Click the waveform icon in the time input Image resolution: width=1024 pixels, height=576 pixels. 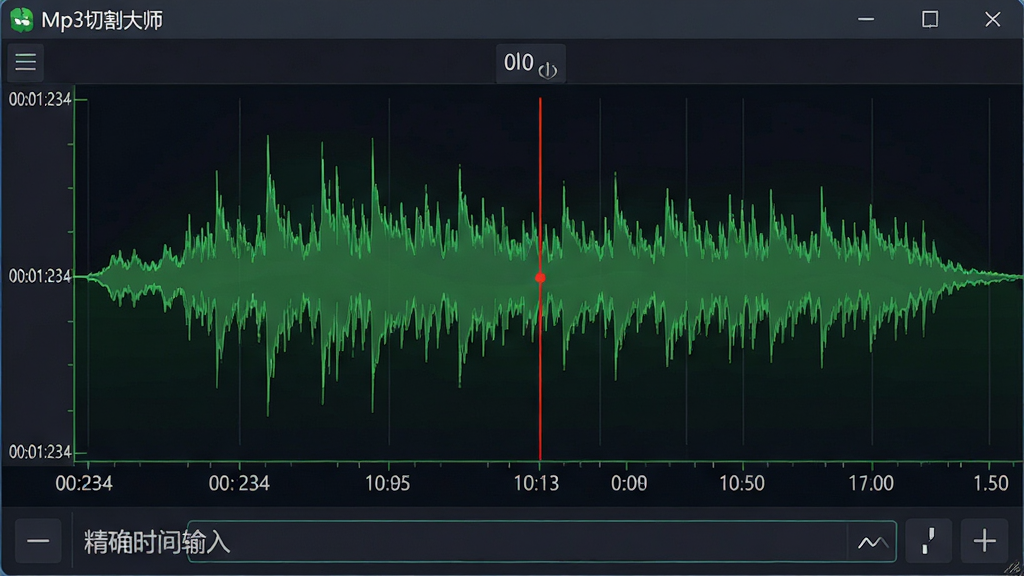(872, 542)
